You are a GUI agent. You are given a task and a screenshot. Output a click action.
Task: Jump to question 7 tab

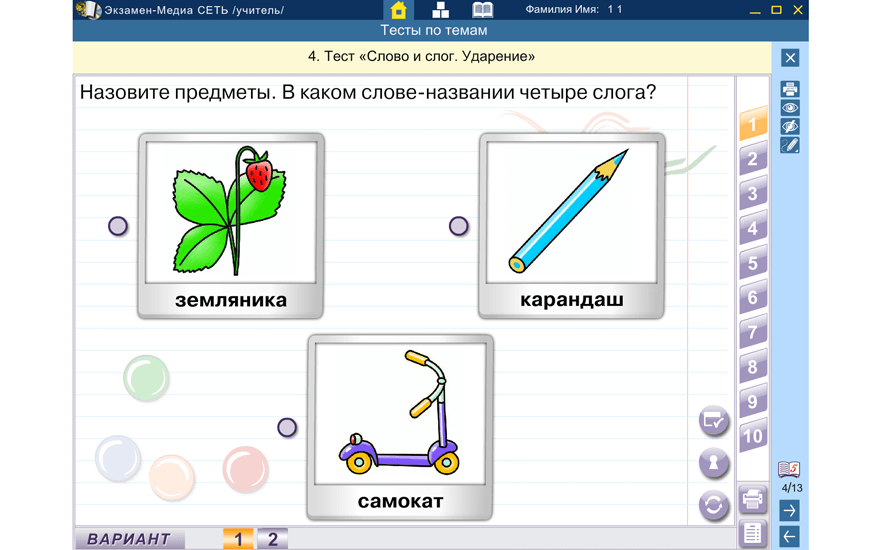(x=753, y=332)
